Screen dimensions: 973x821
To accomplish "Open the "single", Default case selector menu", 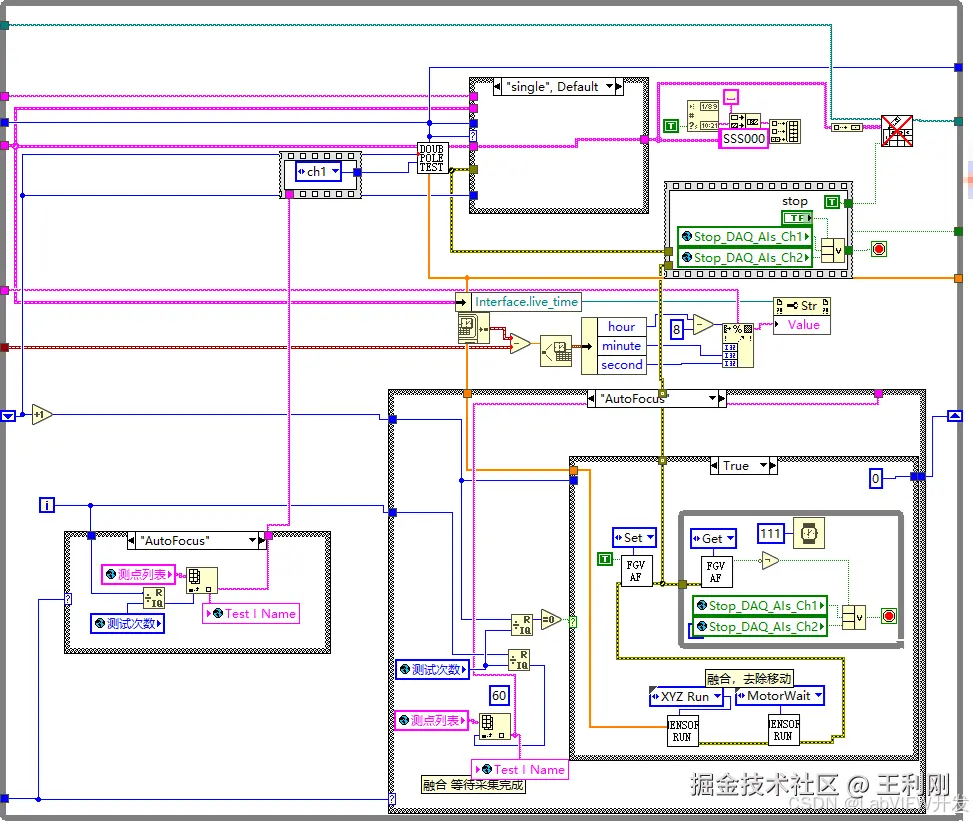I will click(x=609, y=87).
